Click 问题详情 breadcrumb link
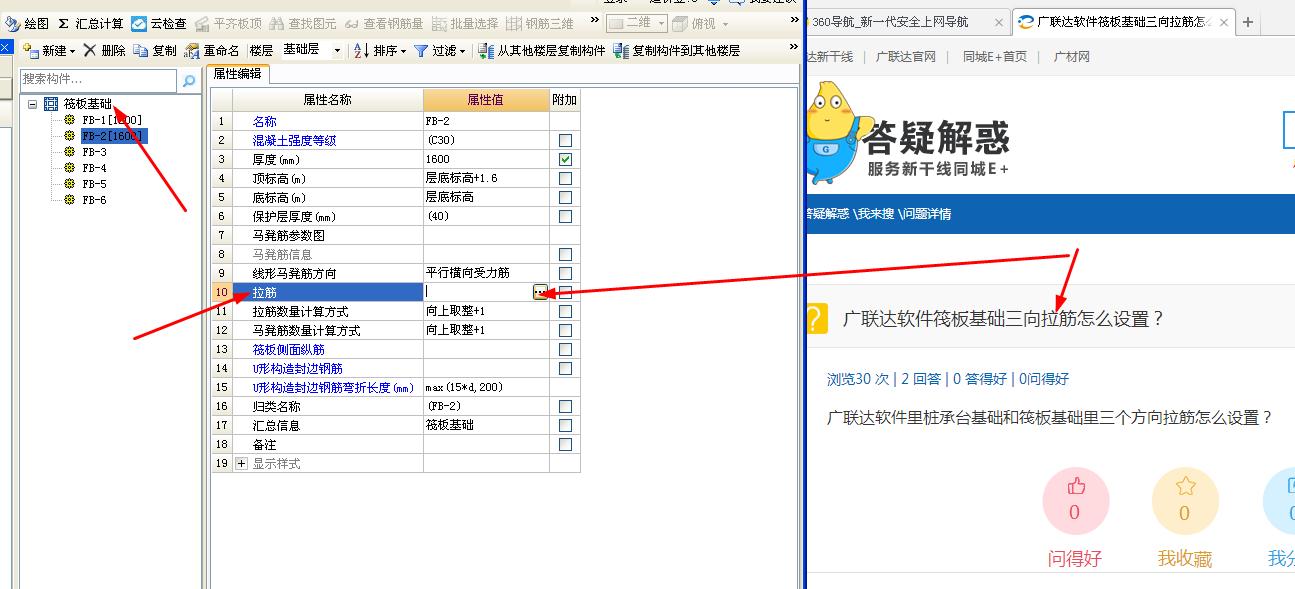 [x=925, y=214]
